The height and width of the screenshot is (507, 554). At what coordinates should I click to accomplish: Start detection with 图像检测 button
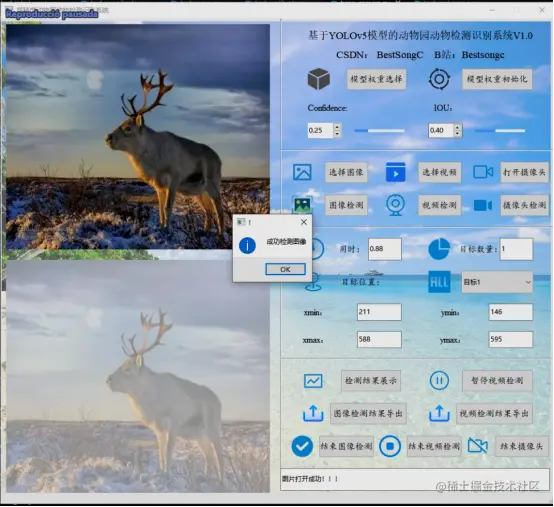click(346, 205)
